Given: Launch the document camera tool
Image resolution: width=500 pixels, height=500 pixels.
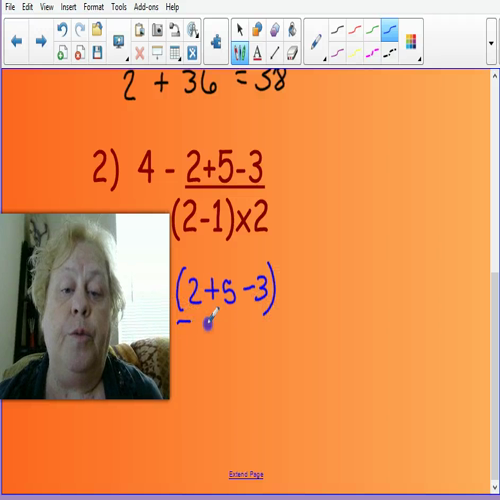Looking at the screenshot, I should click(x=174, y=30).
